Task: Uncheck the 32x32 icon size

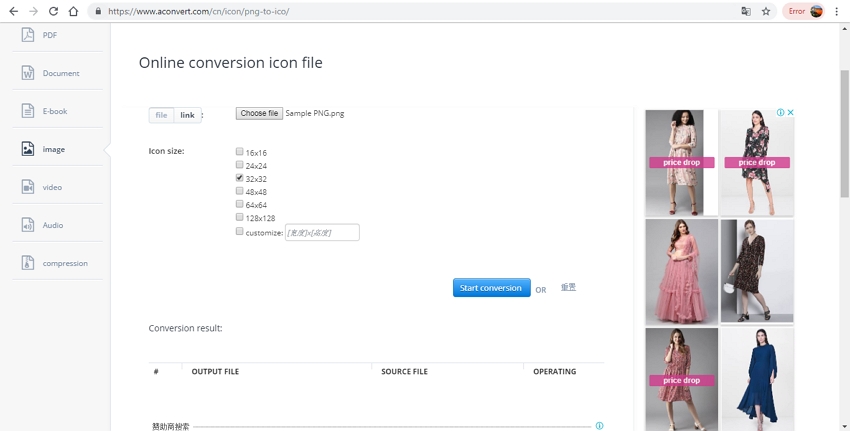Action: [240, 178]
